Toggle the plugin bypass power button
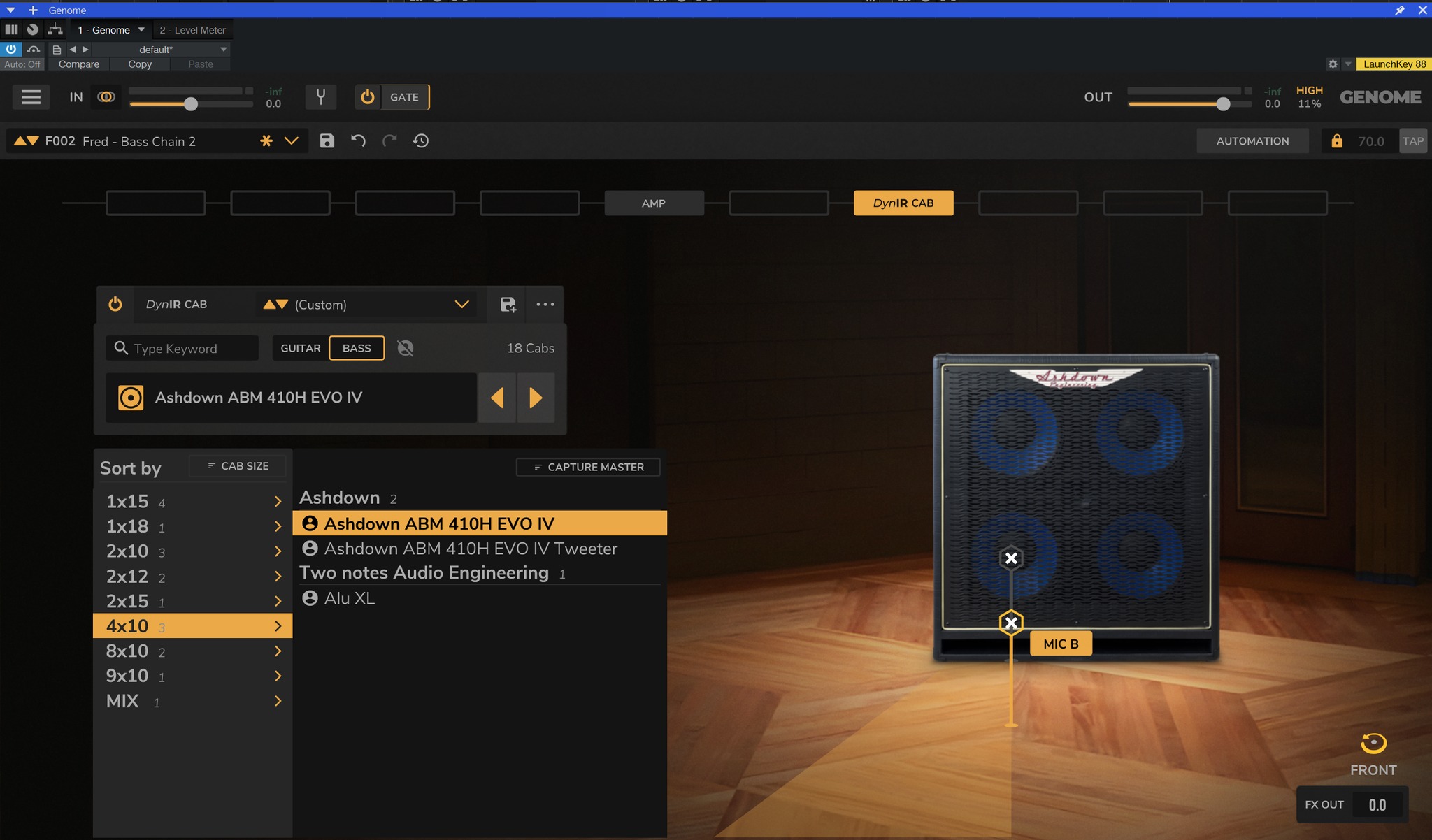Viewport: 1432px width, 840px height. coord(11,50)
